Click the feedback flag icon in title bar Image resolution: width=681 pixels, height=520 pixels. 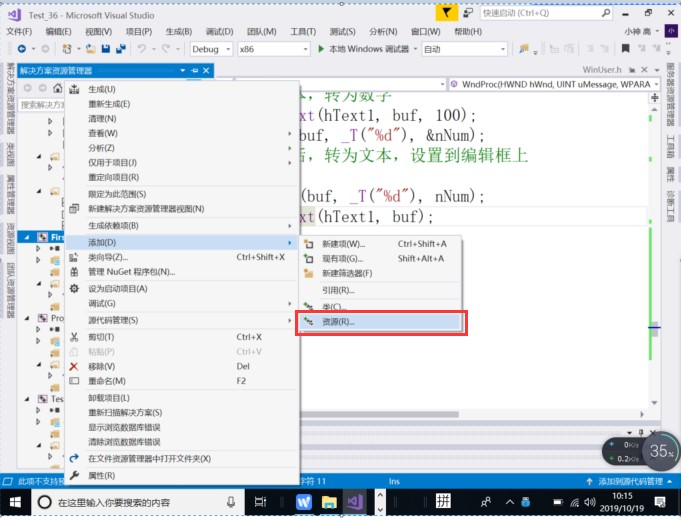click(x=446, y=13)
